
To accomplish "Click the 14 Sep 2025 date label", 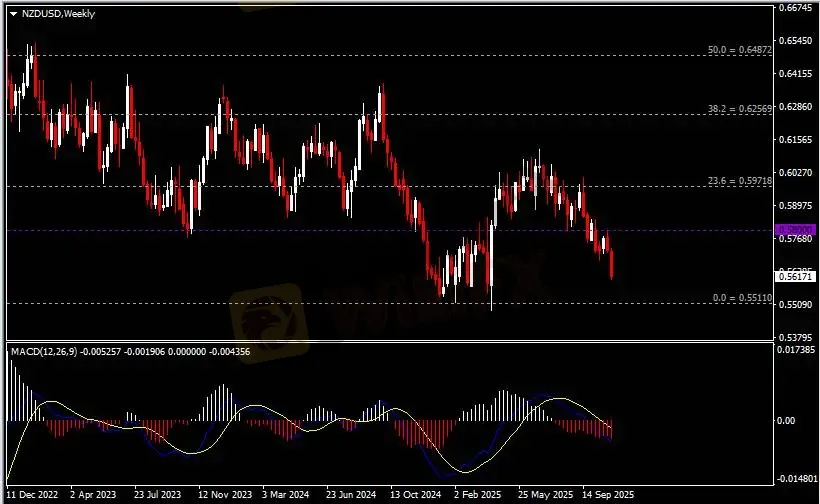I will point(606,494).
